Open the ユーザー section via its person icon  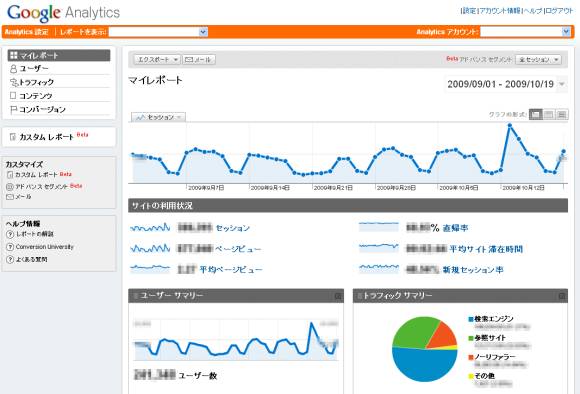point(13,69)
